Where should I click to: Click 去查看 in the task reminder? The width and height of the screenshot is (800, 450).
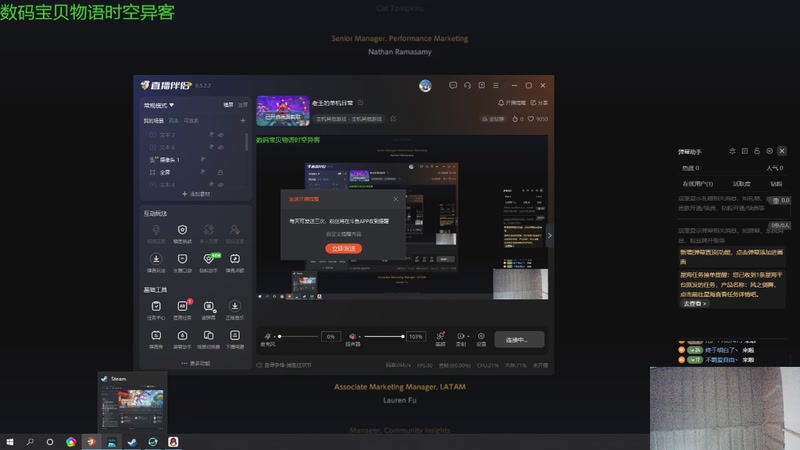[694, 304]
